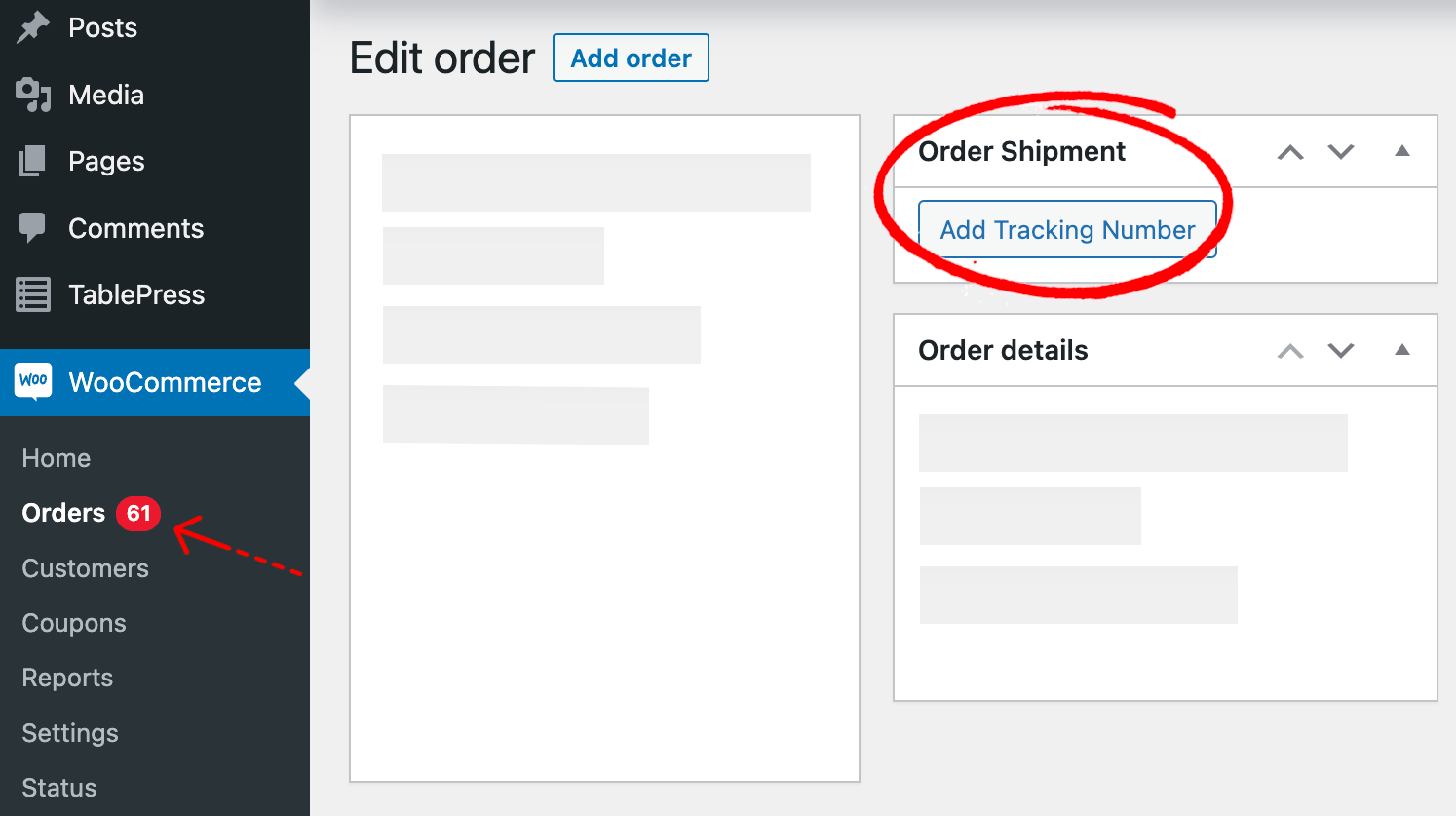Open Comments via its speech bubble icon

coord(32,227)
